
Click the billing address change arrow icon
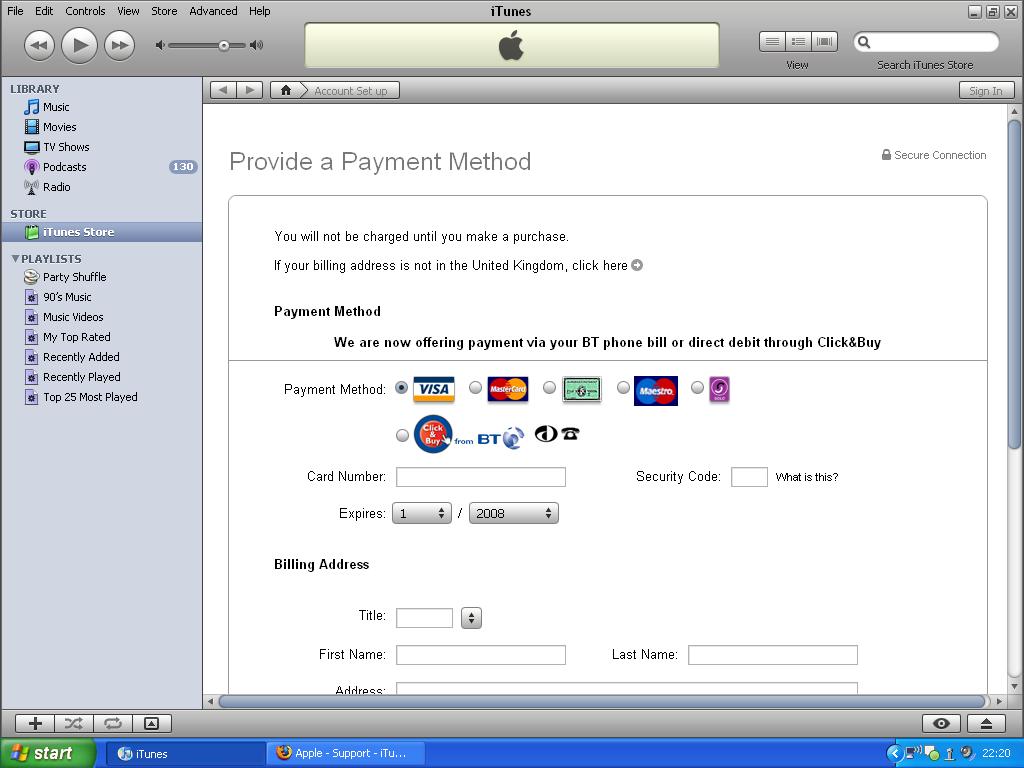pos(637,265)
